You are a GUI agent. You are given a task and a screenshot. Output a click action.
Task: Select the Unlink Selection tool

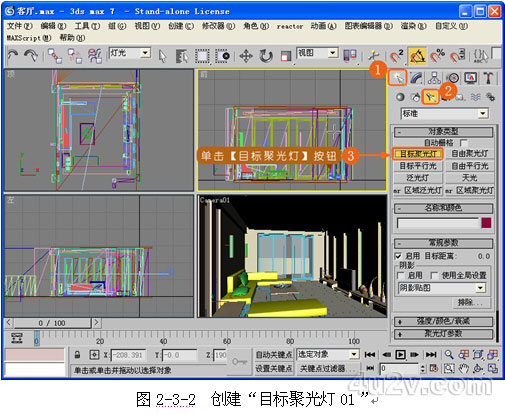[x=75, y=56]
